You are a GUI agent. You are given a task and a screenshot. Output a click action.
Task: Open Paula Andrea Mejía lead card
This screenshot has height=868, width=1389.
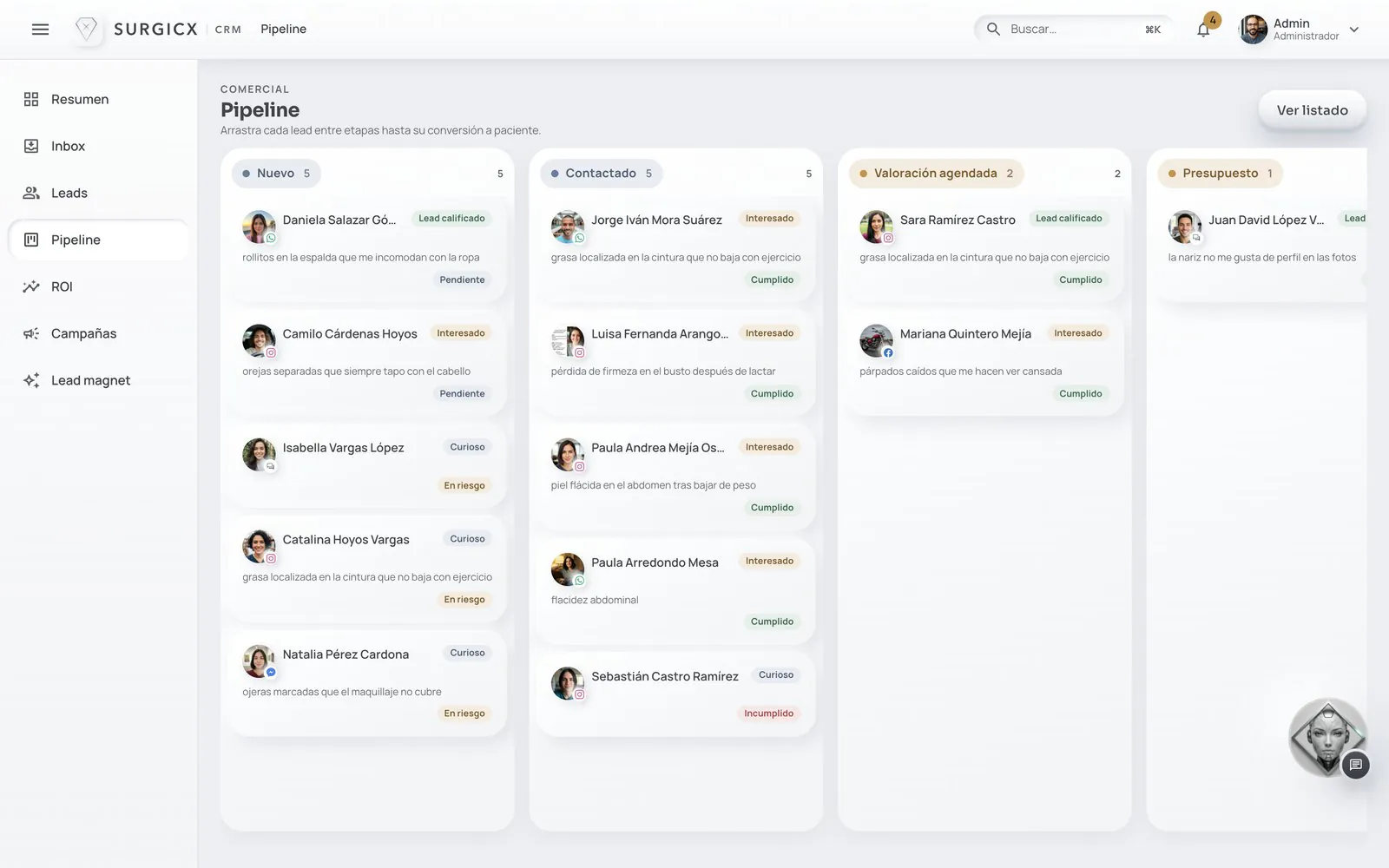pos(676,477)
